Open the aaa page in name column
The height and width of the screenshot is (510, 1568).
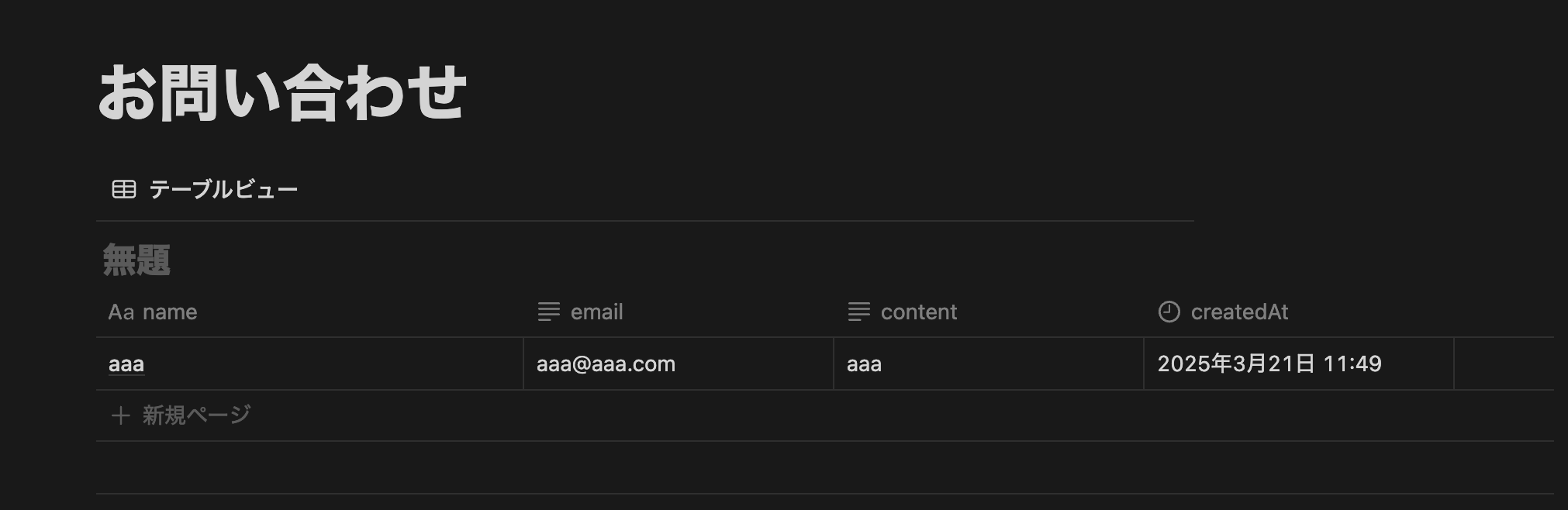tap(126, 364)
